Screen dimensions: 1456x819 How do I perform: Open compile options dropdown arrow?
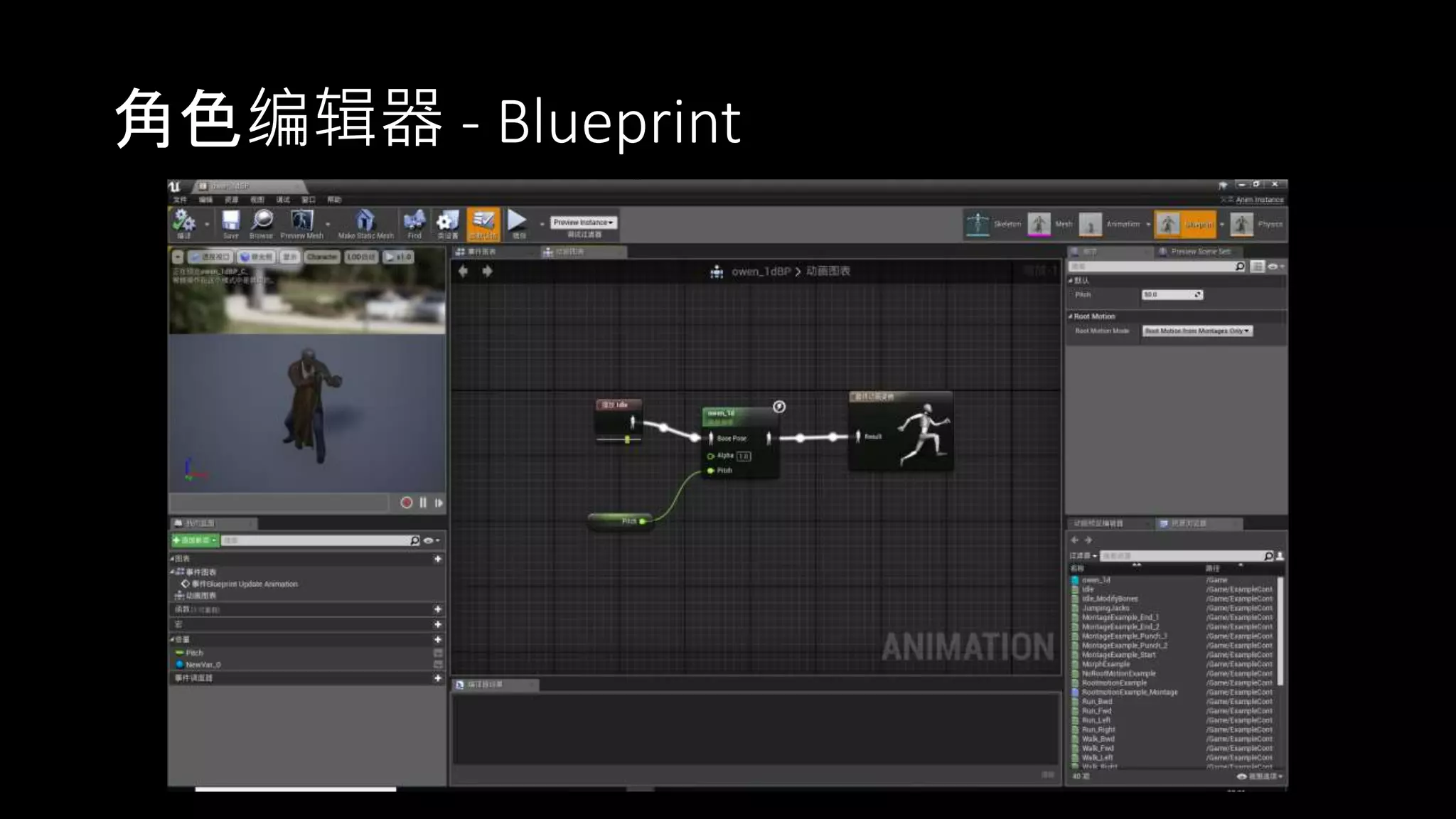click(207, 224)
